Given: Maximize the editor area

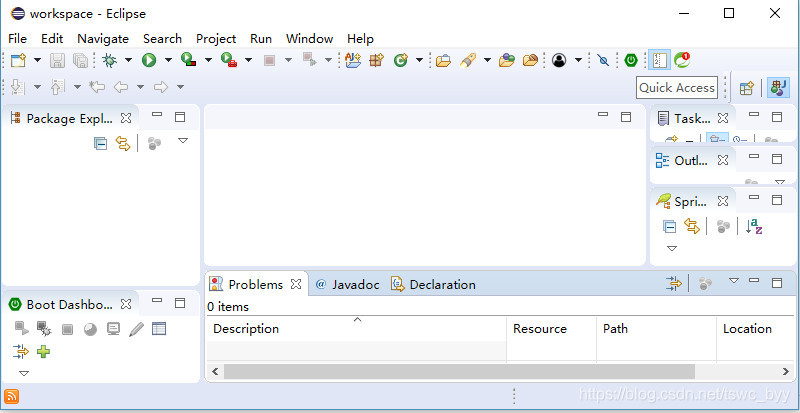Looking at the screenshot, I should 626,117.
